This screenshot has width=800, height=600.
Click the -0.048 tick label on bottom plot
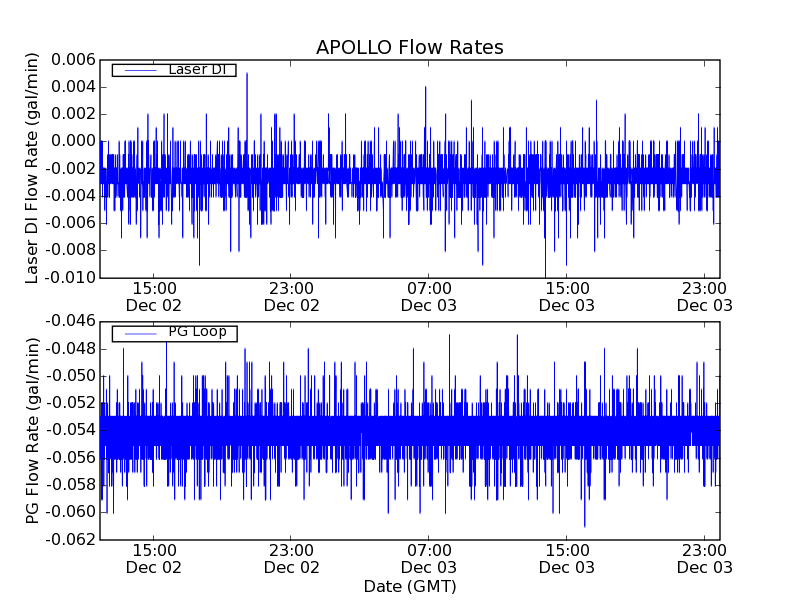click(x=70, y=349)
